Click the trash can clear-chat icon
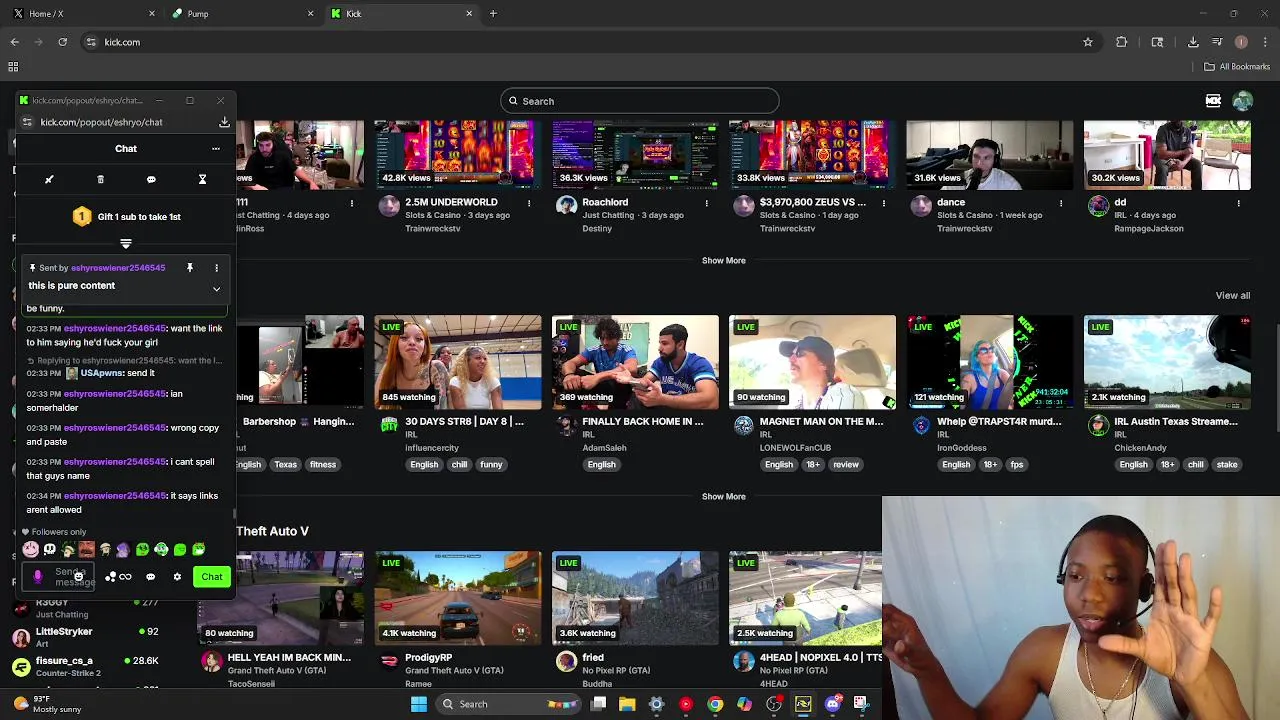The width and height of the screenshot is (1280, 720). pyautogui.click(x=100, y=179)
